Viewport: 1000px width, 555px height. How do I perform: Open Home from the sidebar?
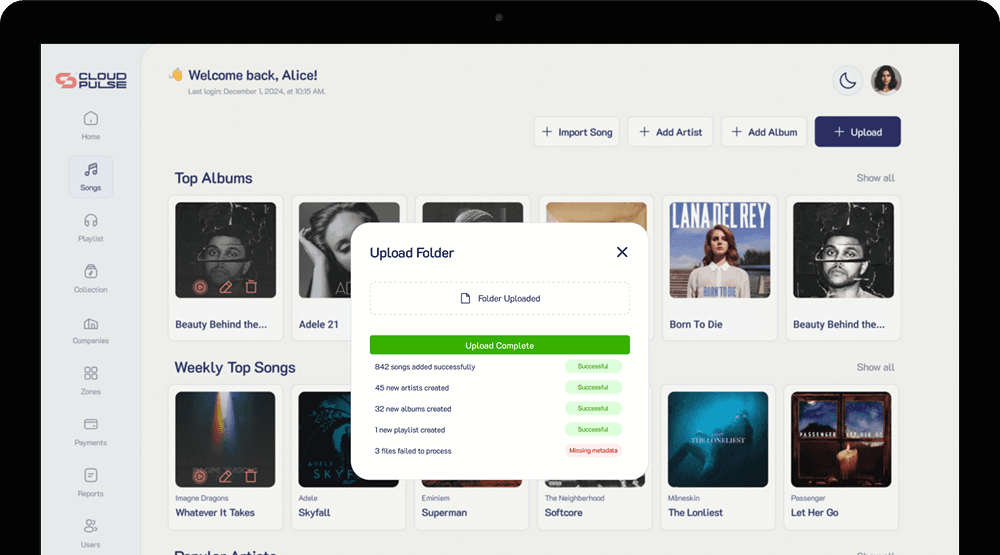[91, 125]
